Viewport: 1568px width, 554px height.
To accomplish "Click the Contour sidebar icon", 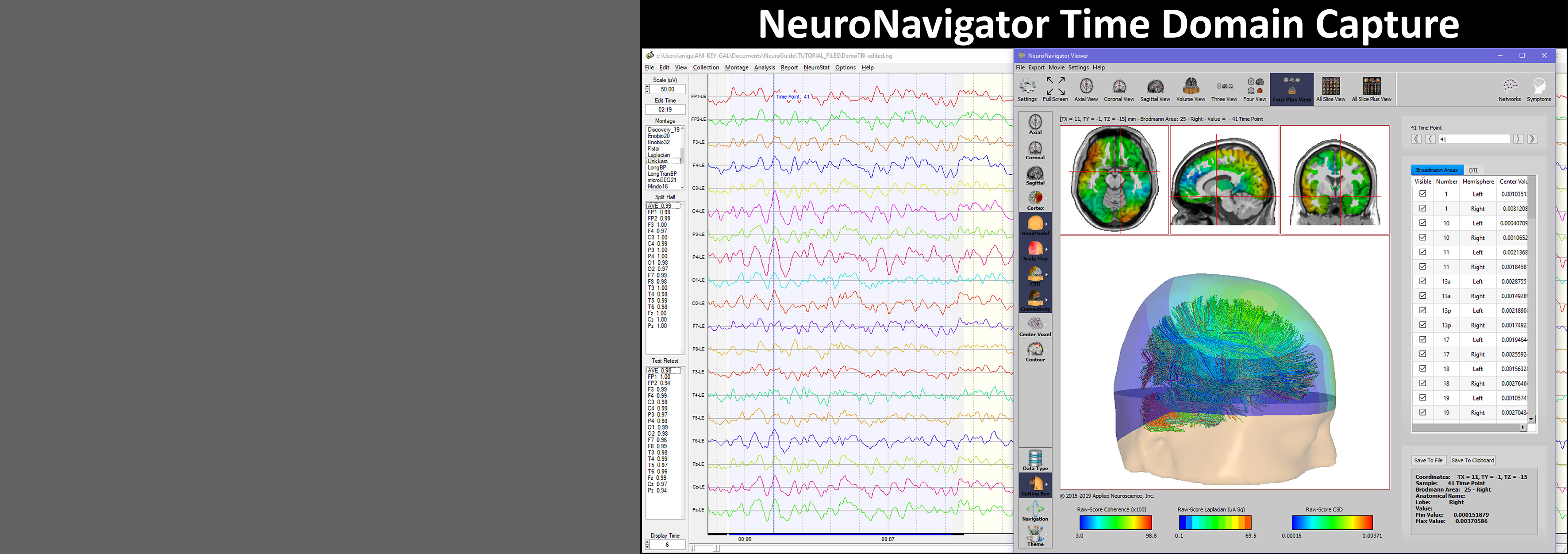I will (1035, 351).
